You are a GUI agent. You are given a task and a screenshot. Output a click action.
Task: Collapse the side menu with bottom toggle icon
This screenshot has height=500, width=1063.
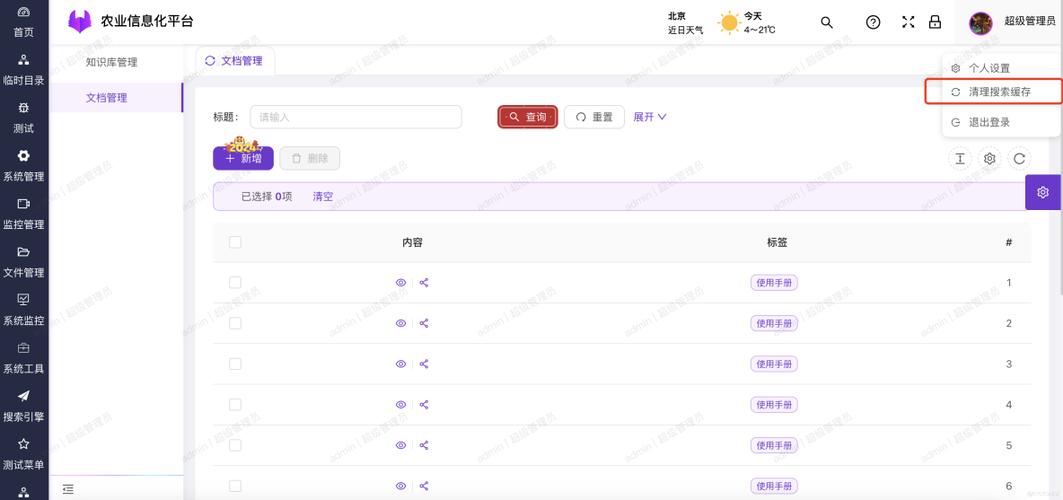[x=67, y=488]
